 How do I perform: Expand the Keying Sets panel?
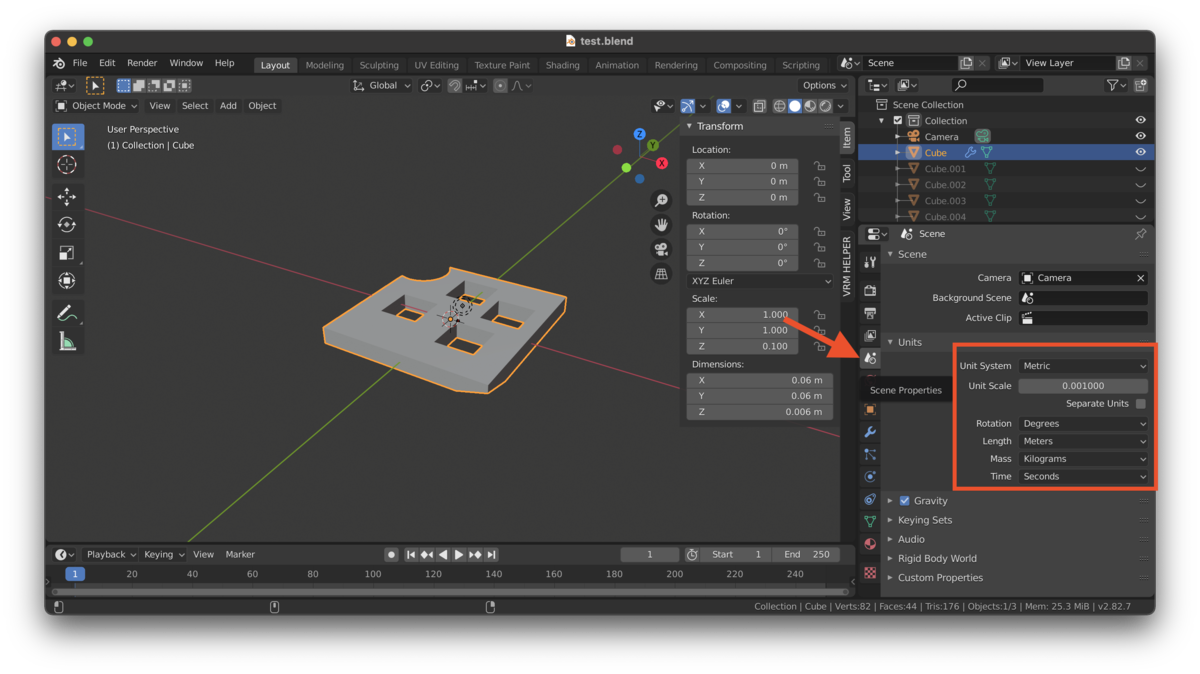(x=925, y=520)
